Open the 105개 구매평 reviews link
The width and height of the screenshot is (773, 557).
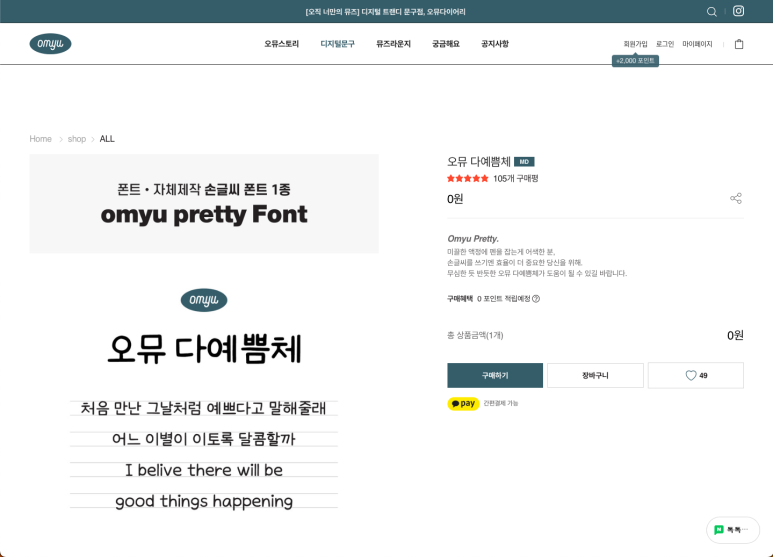click(516, 178)
